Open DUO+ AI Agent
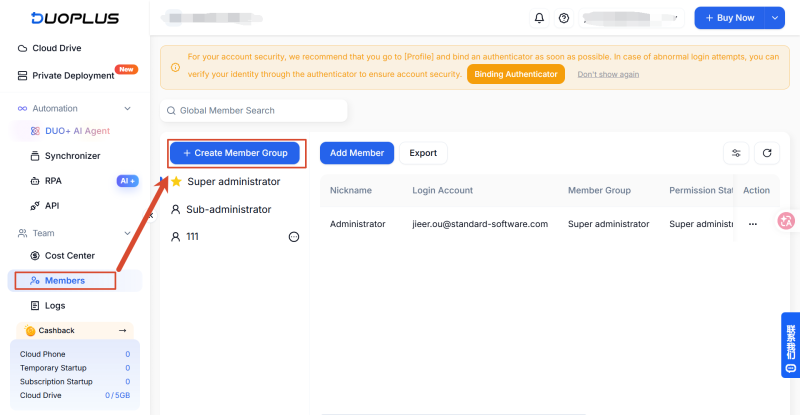This screenshot has height=415, width=800. [x=70, y=131]
